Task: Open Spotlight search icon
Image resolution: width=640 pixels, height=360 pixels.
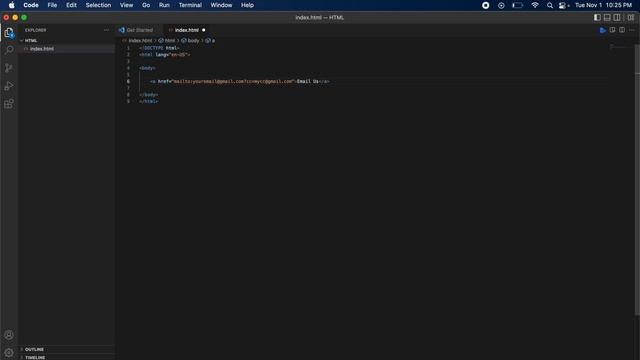Action: [x=550, y=5]
